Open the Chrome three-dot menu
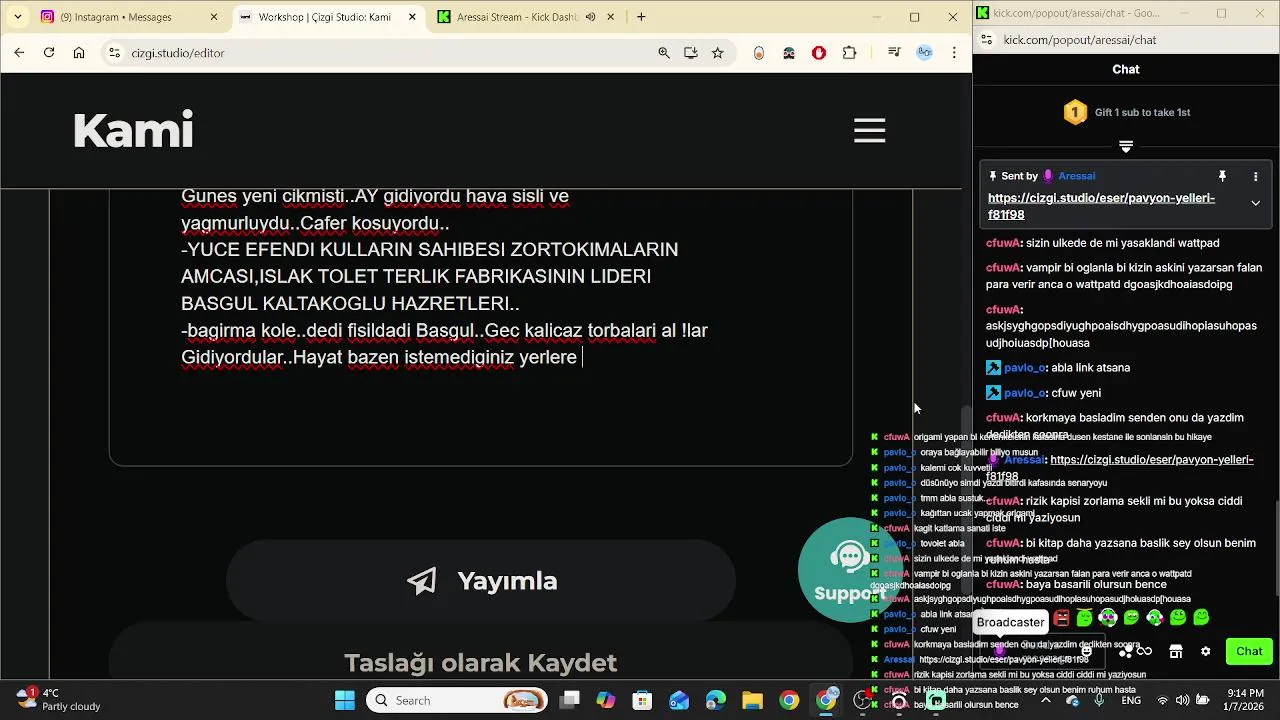Screen dimensions: 1280x720 pyautogui.click(x=955, y=53)
